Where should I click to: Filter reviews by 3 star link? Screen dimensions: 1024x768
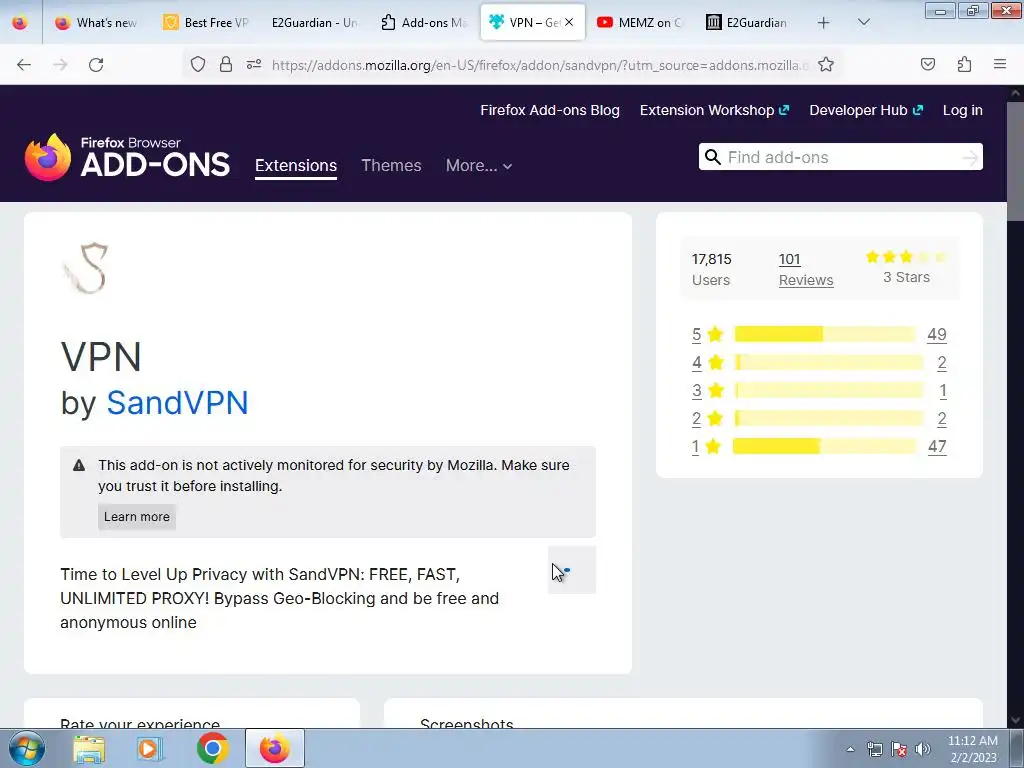point(707,391)
